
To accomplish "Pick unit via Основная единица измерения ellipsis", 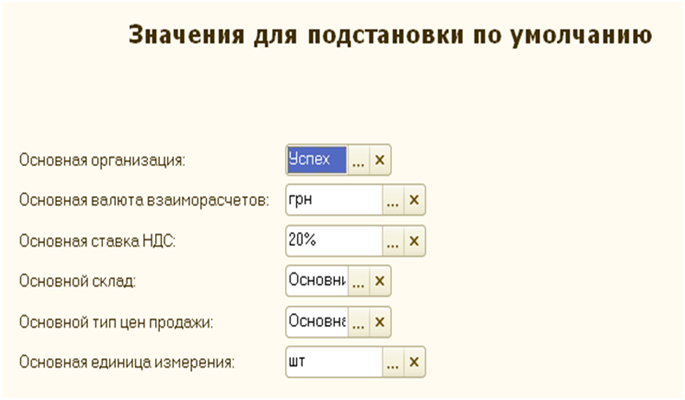I will click(x=392, y=362).
